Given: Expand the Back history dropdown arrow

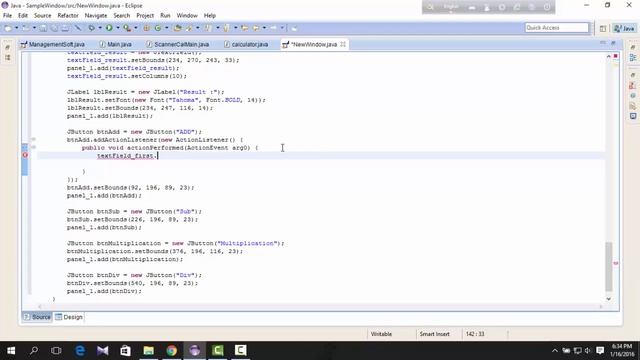Looking at the screenshot, I should click(x=264, y=28).
